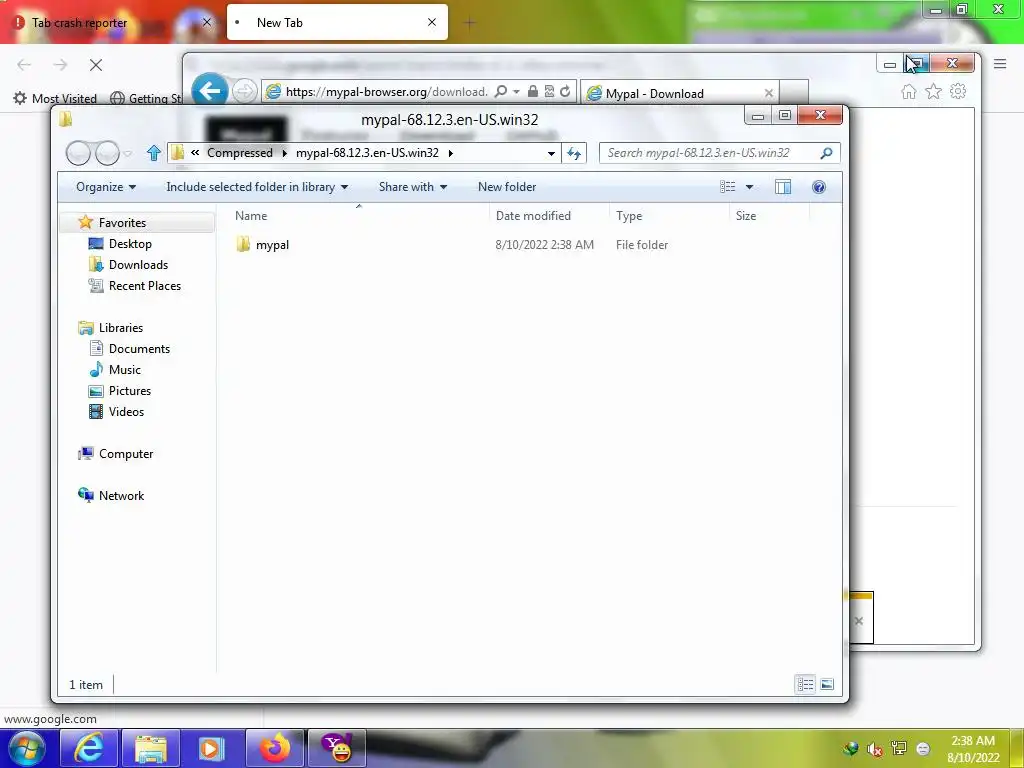Open Favorites in navigation pane
This screenshot has width=1024, height=768.
click(122, 223)
